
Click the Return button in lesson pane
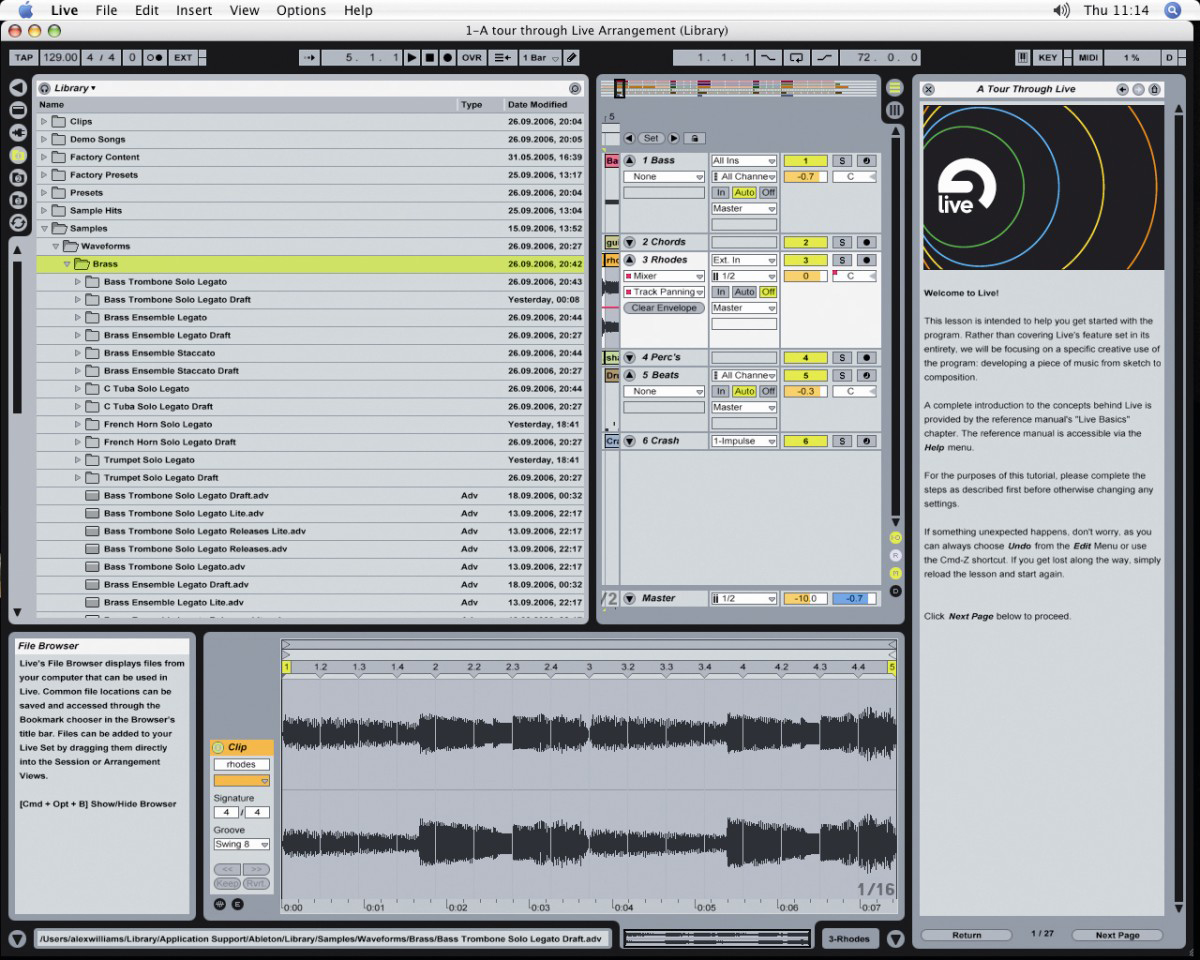click(966, 935)
